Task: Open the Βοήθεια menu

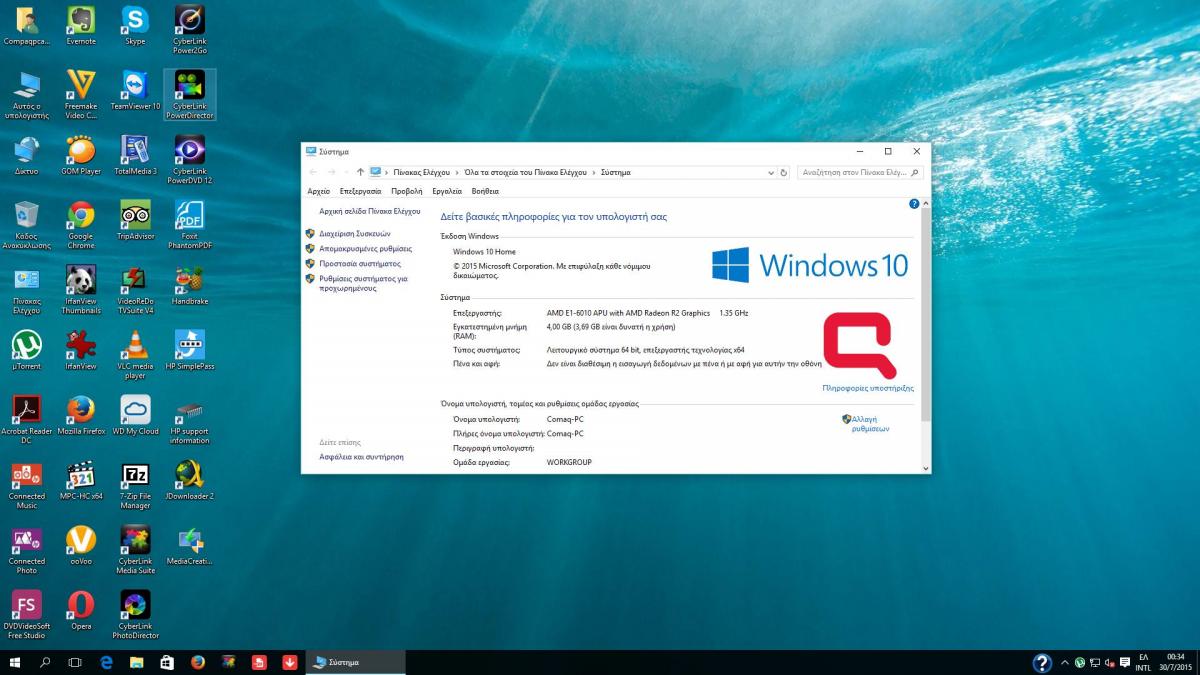Action: [x=485, y=191]
